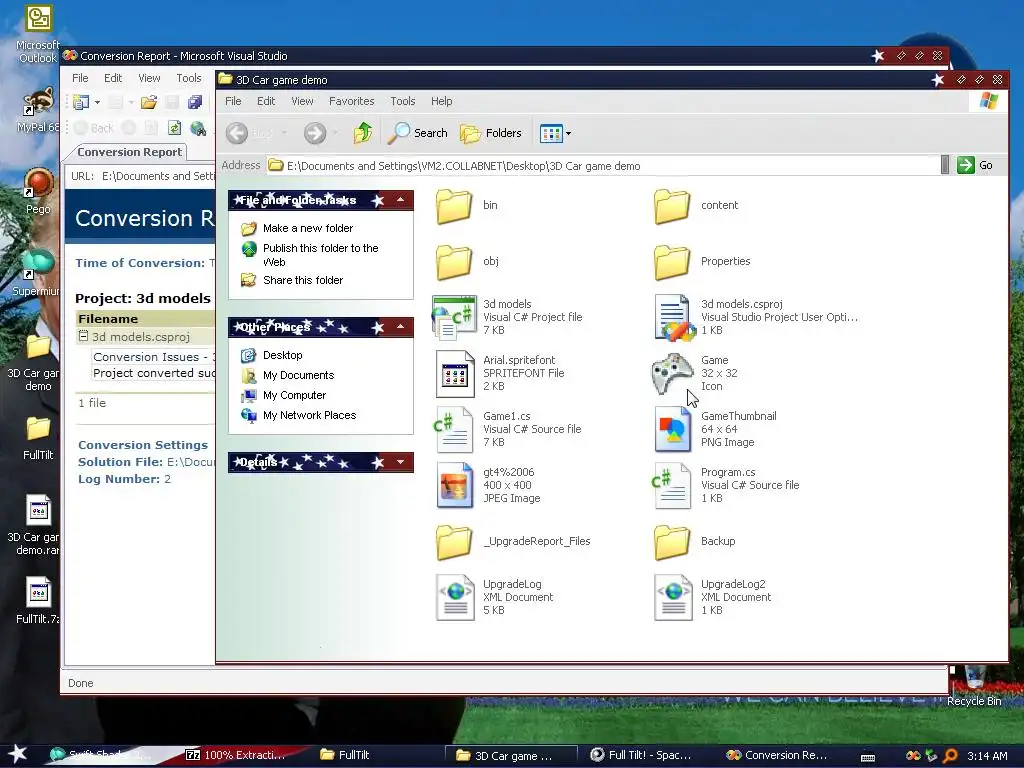Image resolution: width=1024 pixels, height=768 pixels.
Task: Open Visual Studio Tools menu
Action: (189, 78)
